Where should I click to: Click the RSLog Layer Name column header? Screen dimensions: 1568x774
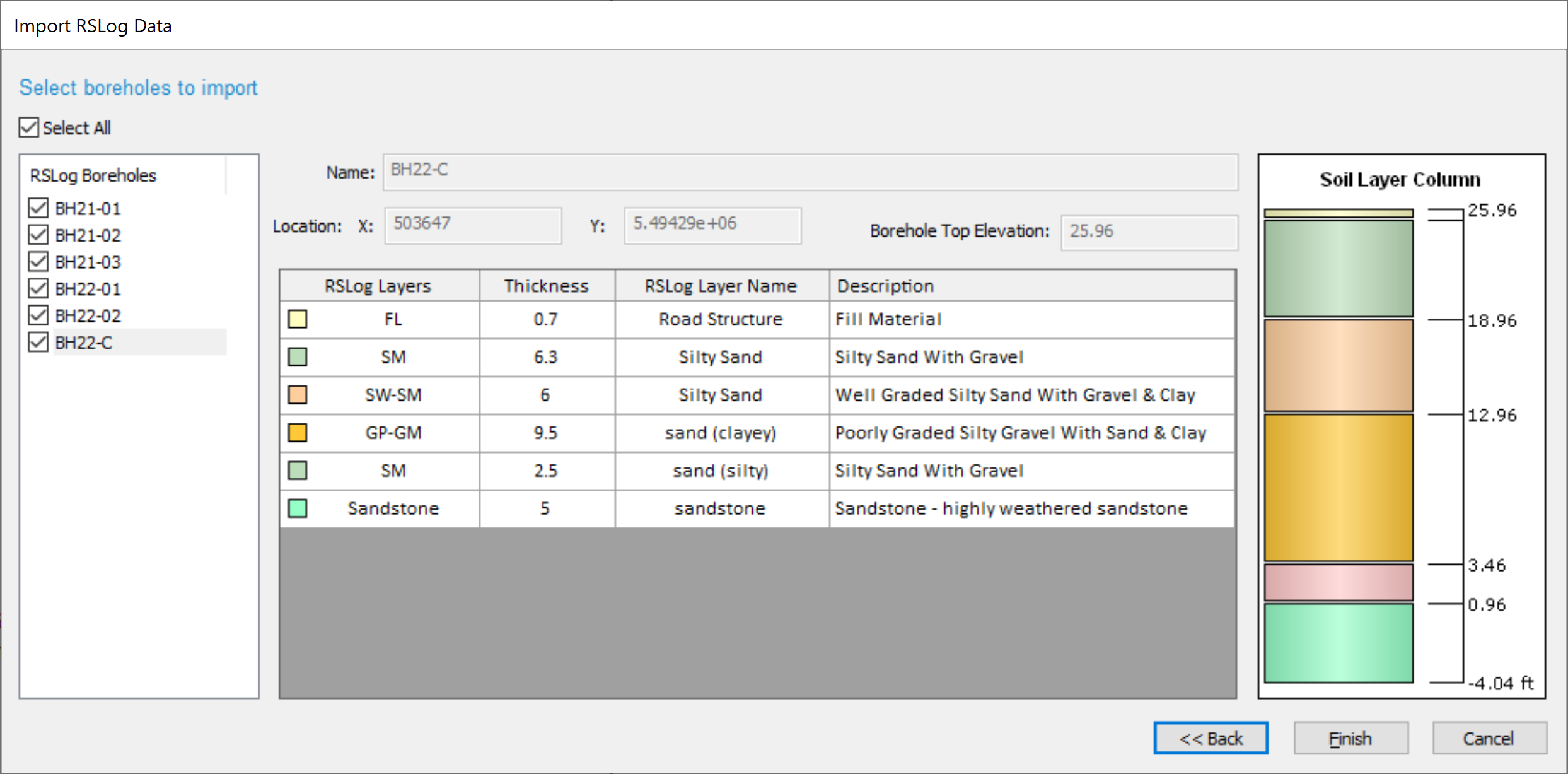coord(721,286)
